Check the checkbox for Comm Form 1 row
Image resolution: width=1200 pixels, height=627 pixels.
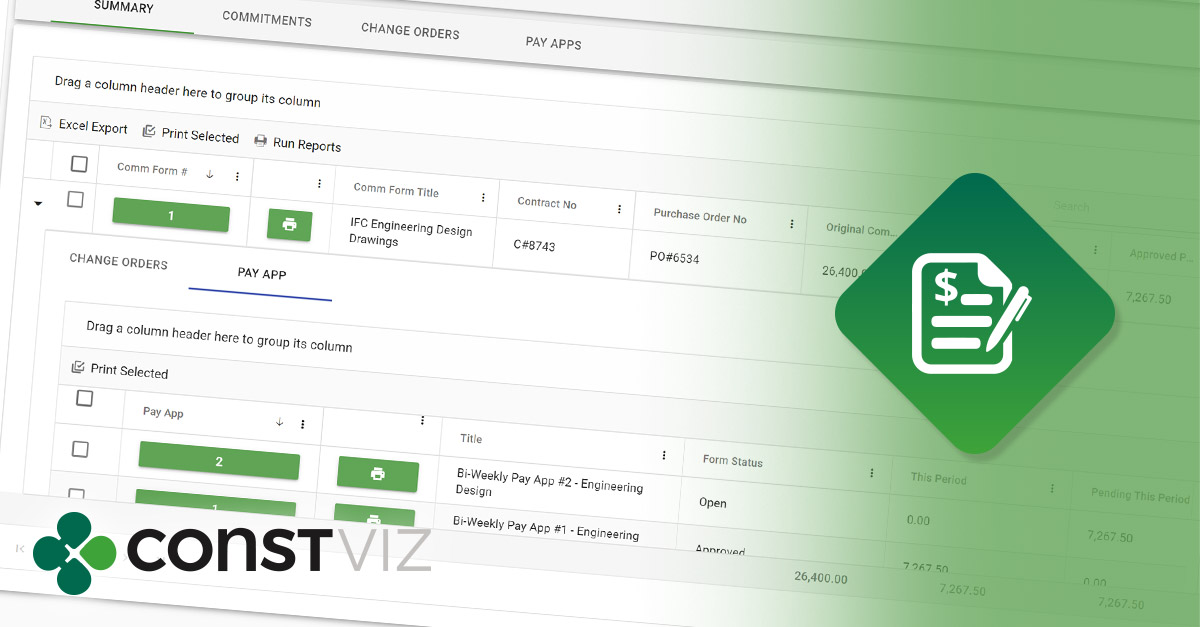pos(75,198)
